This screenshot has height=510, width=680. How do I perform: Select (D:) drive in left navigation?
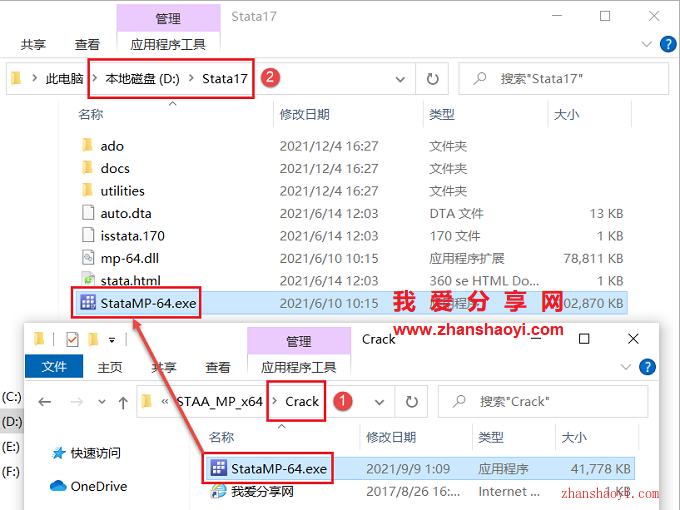pyautogui.click(x=12, y=422)
